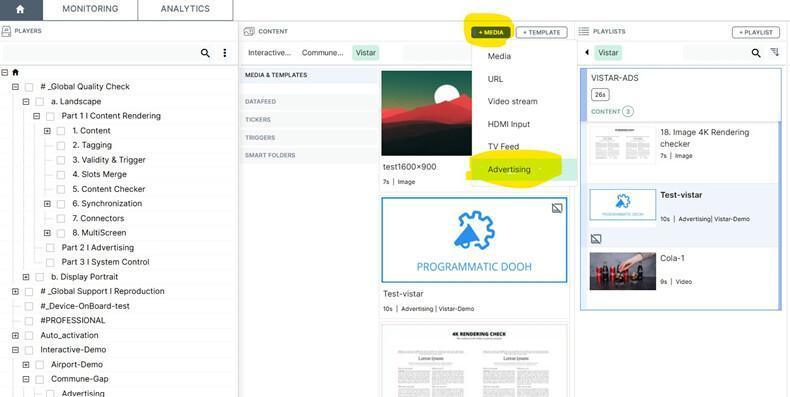Choose Advertising from the media menu

click(523, 170)
